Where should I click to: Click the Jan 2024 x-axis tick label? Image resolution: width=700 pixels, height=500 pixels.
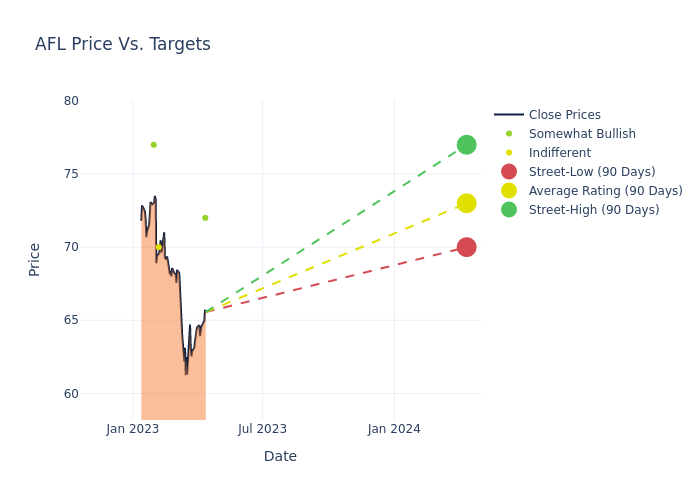[394, 429]
